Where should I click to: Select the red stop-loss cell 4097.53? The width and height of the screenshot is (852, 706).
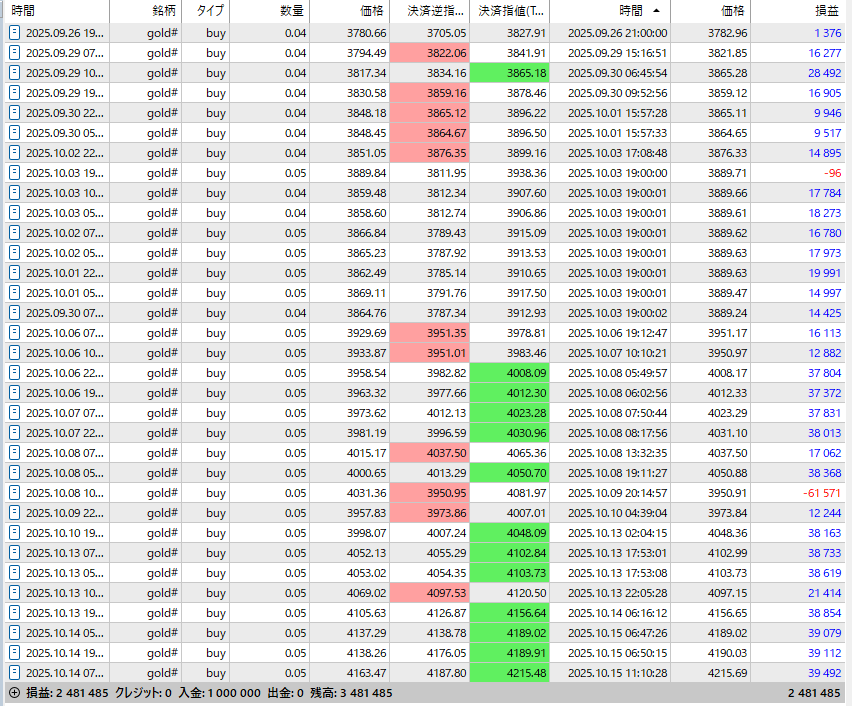429,593
